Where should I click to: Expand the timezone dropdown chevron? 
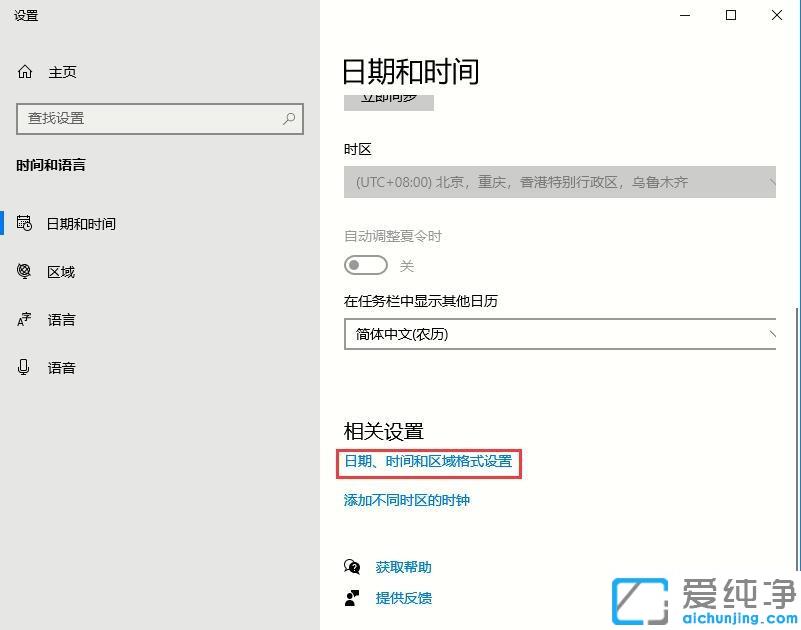pyautogui.click(x=773, y=182)
